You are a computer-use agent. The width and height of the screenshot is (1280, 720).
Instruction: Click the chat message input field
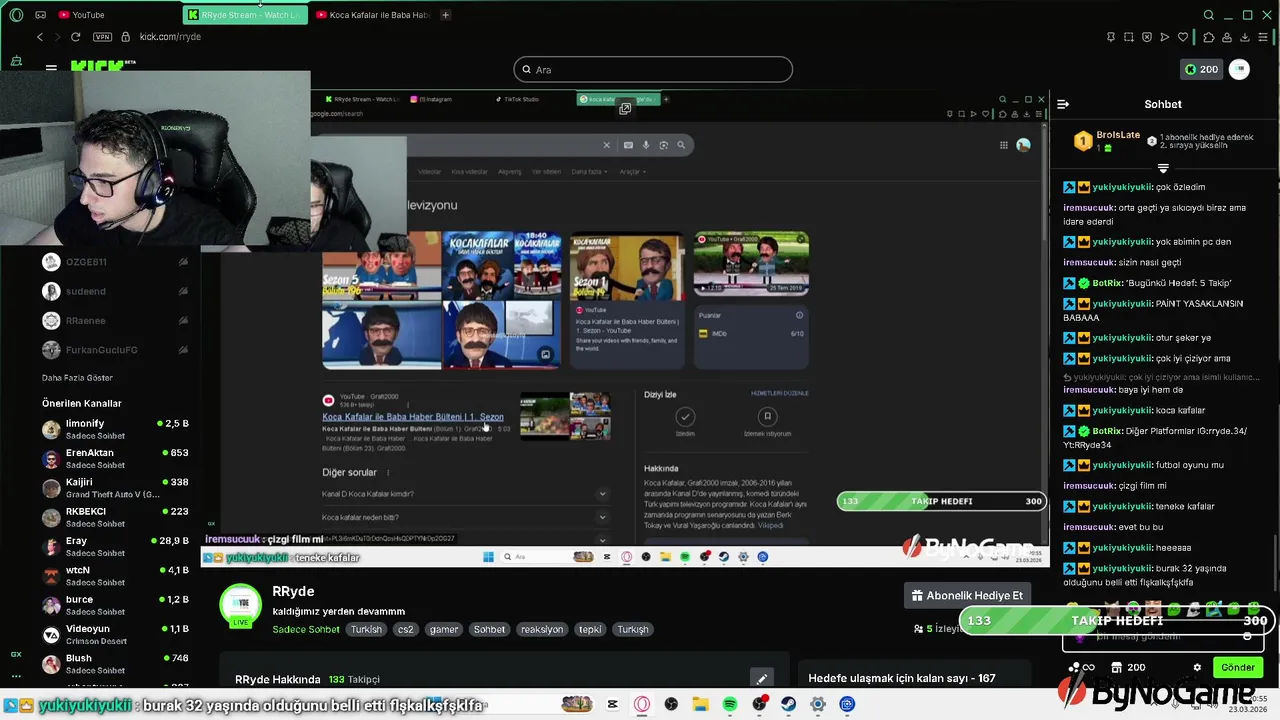pos(1165,637)
